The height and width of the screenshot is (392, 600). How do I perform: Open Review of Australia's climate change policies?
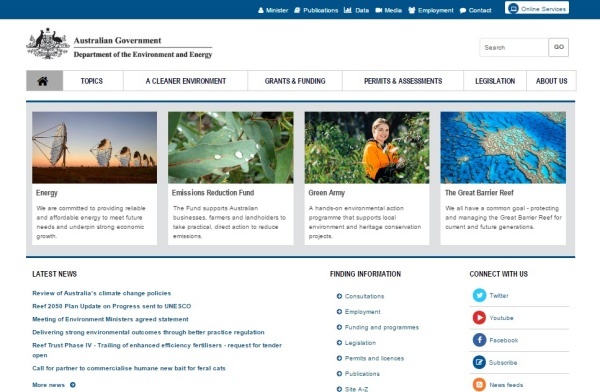point(101,293)
